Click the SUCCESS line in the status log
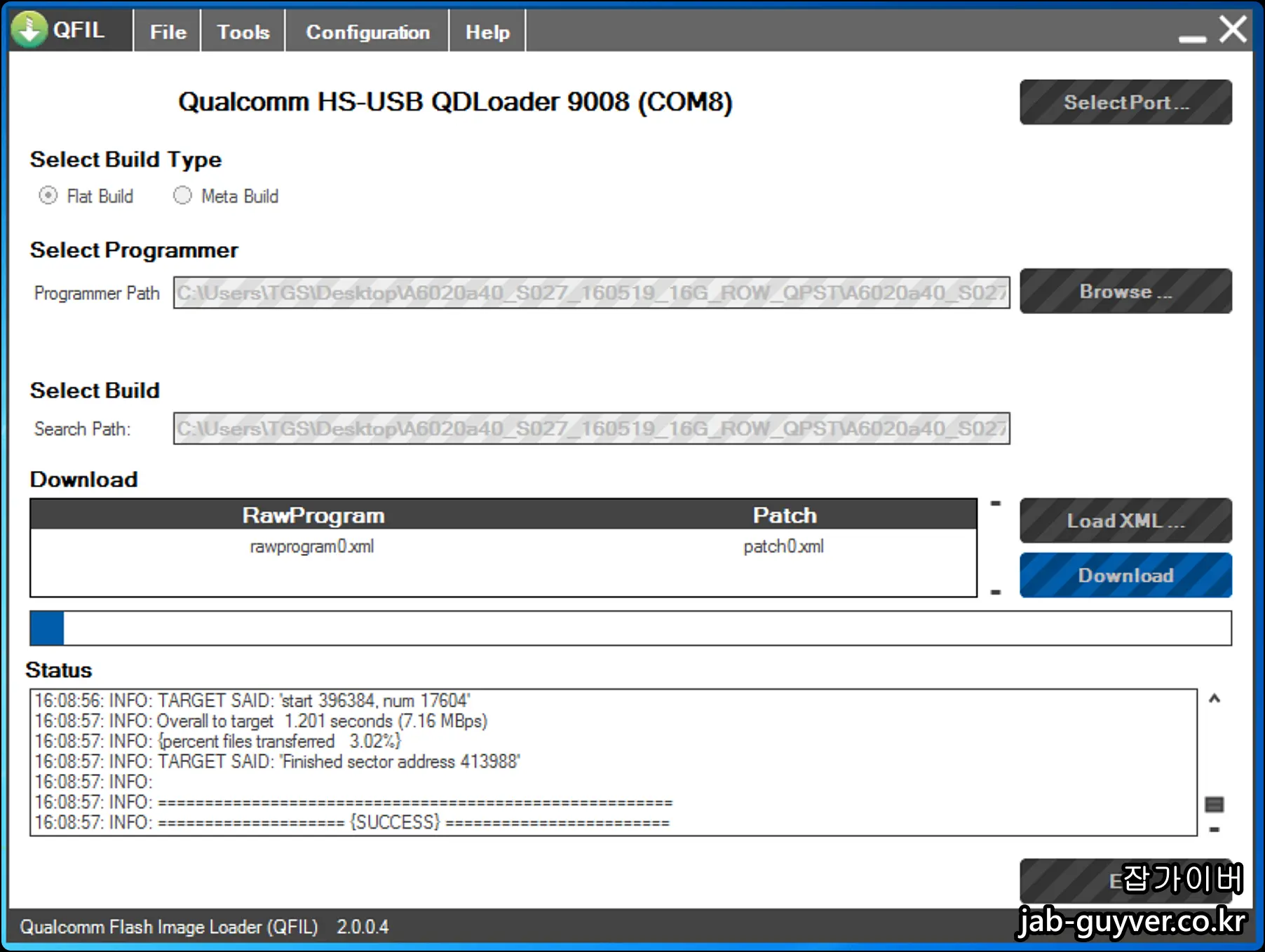Viewport: 1265px width, 952px height. point(353,822)
